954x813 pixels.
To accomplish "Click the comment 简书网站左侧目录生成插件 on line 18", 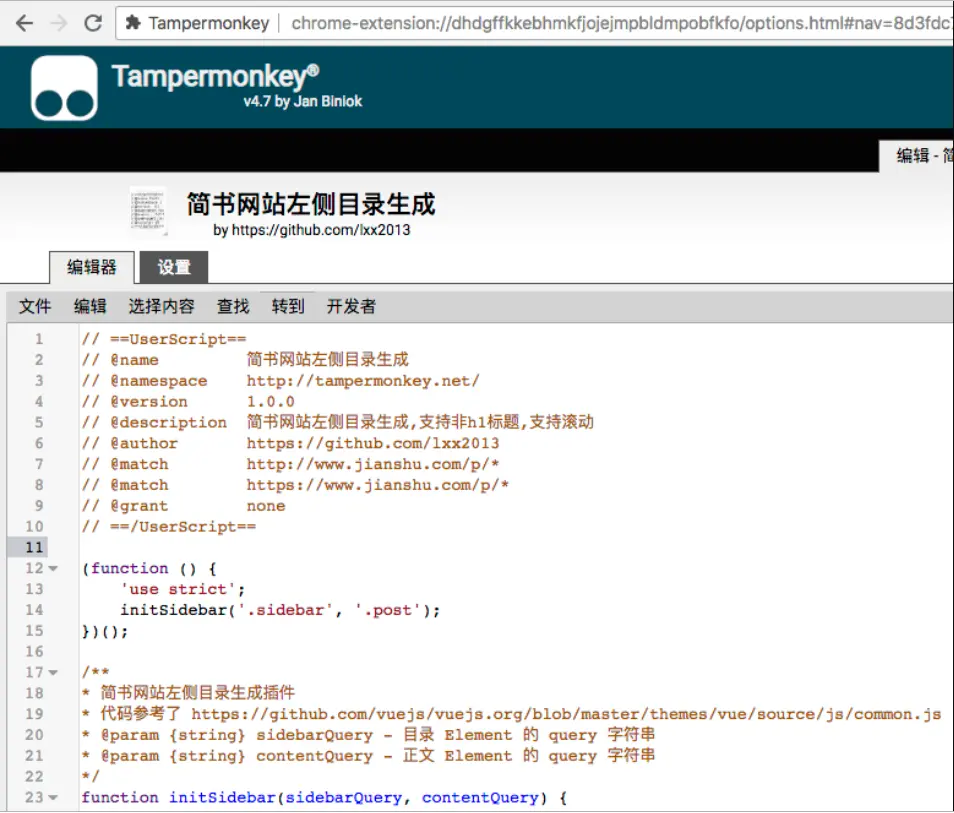I will click(197, 693).
